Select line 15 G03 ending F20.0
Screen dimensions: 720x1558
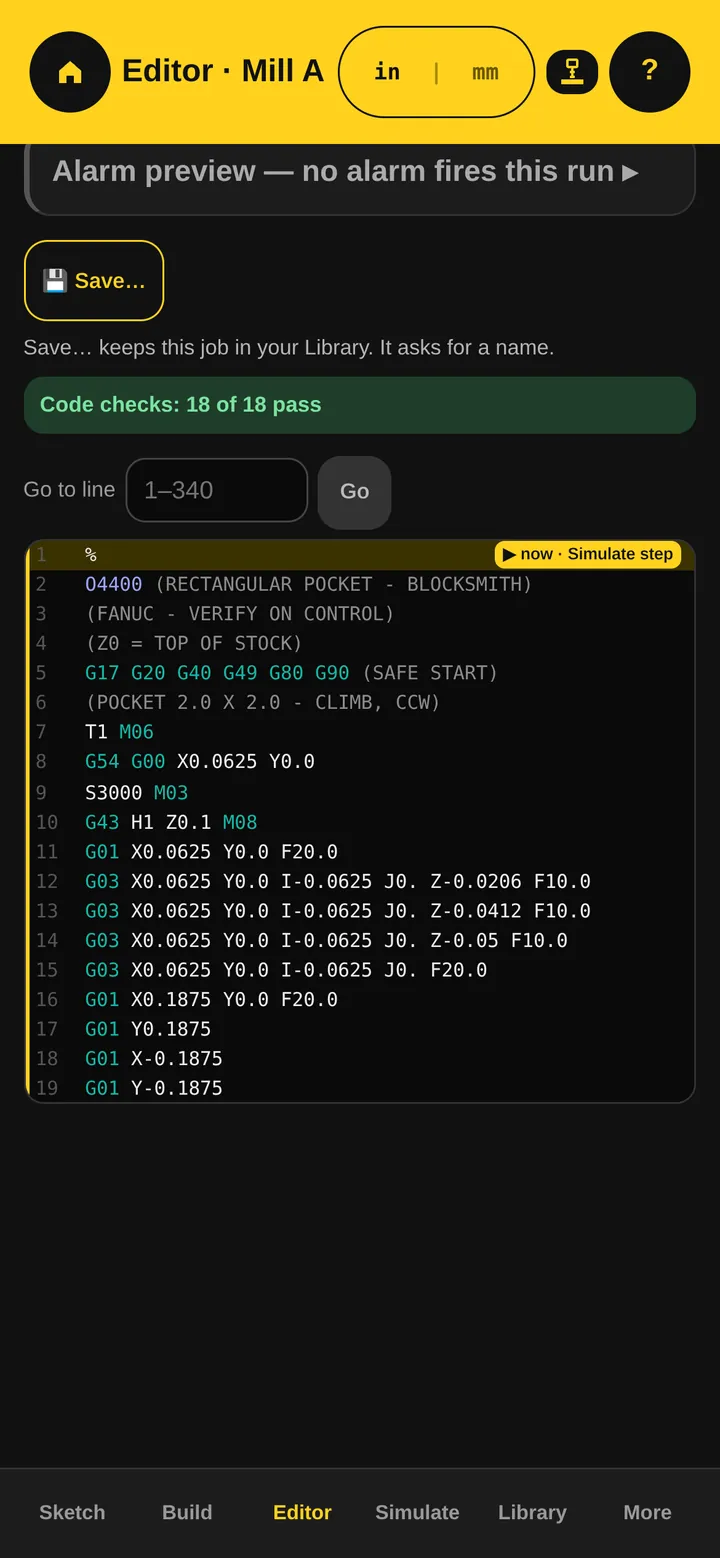[360, 970]
